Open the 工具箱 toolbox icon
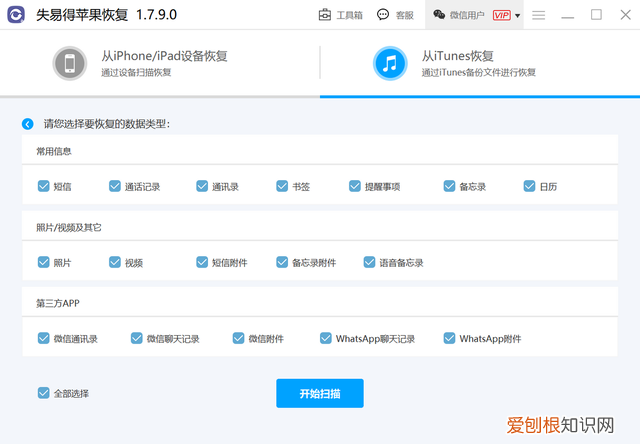 coord(324,15)
